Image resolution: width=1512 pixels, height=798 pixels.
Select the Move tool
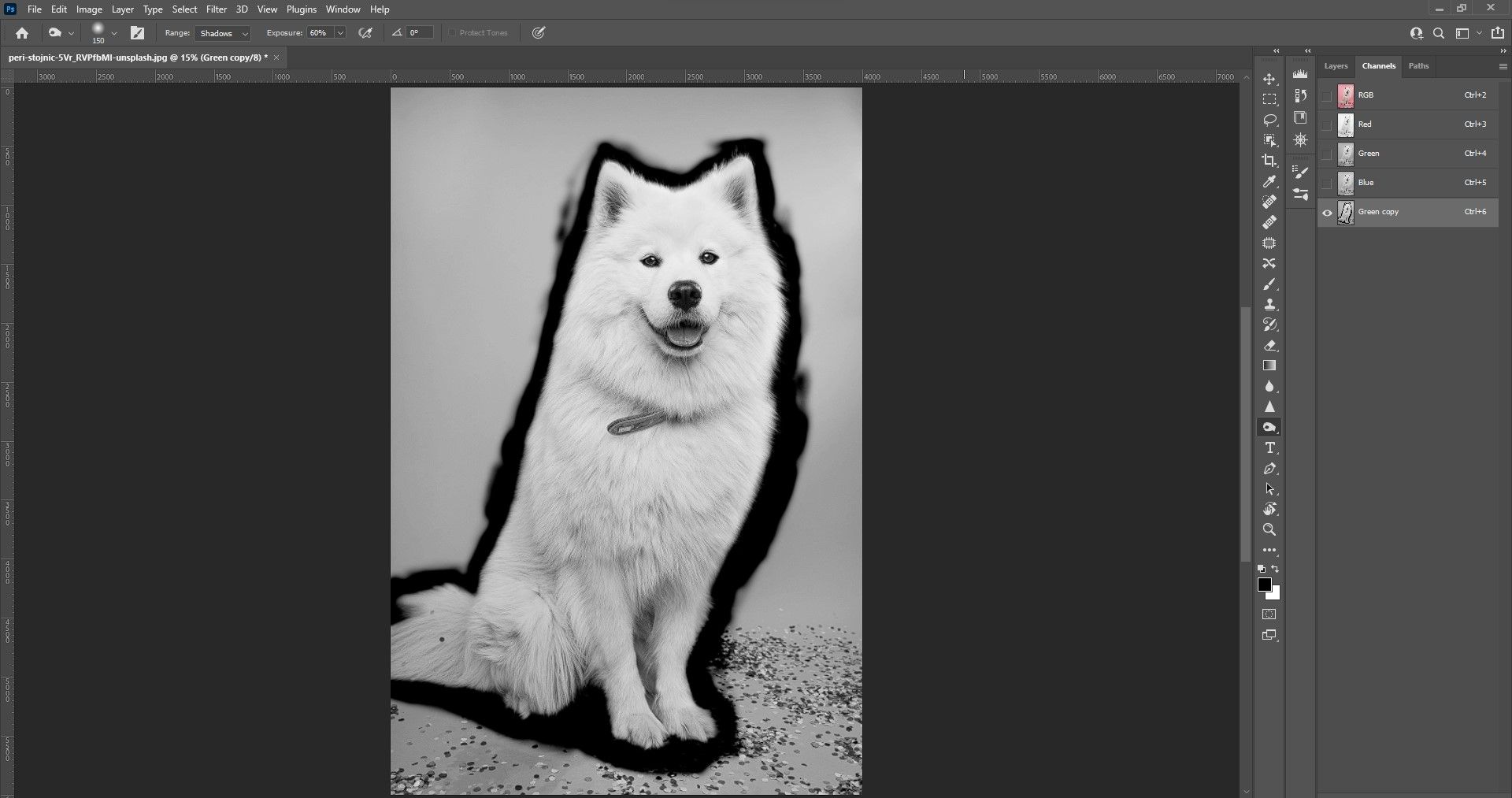(1269, 80)
